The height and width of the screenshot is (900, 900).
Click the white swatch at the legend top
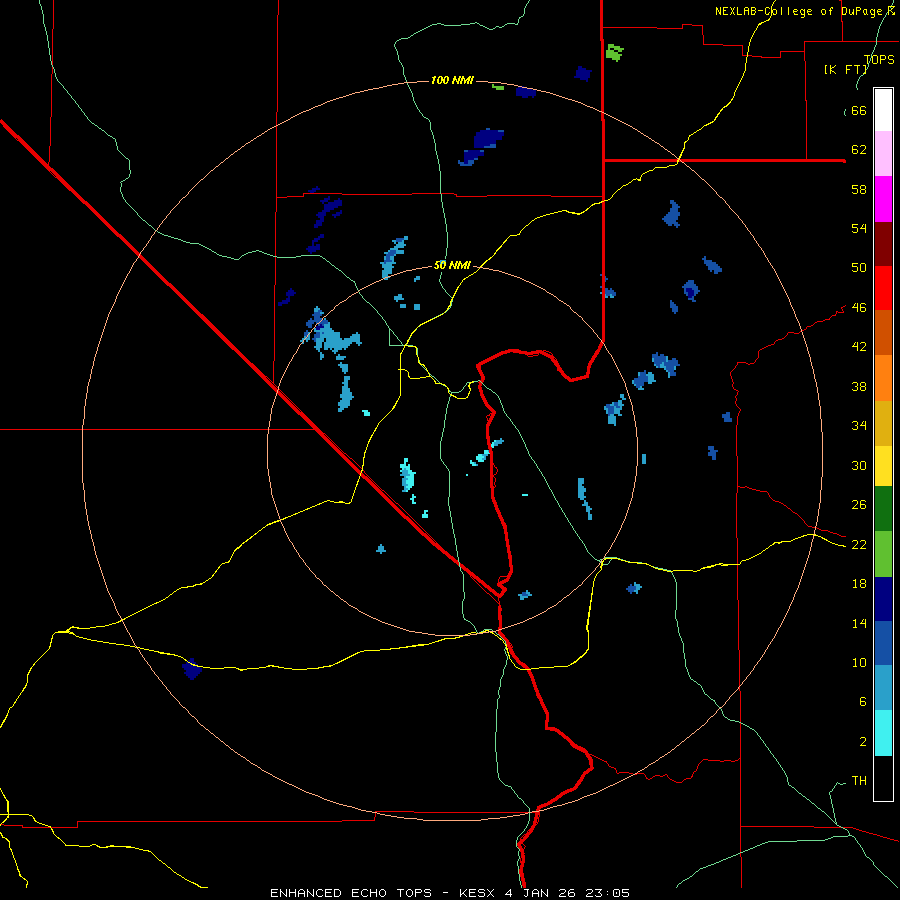(x=883, y=110)
